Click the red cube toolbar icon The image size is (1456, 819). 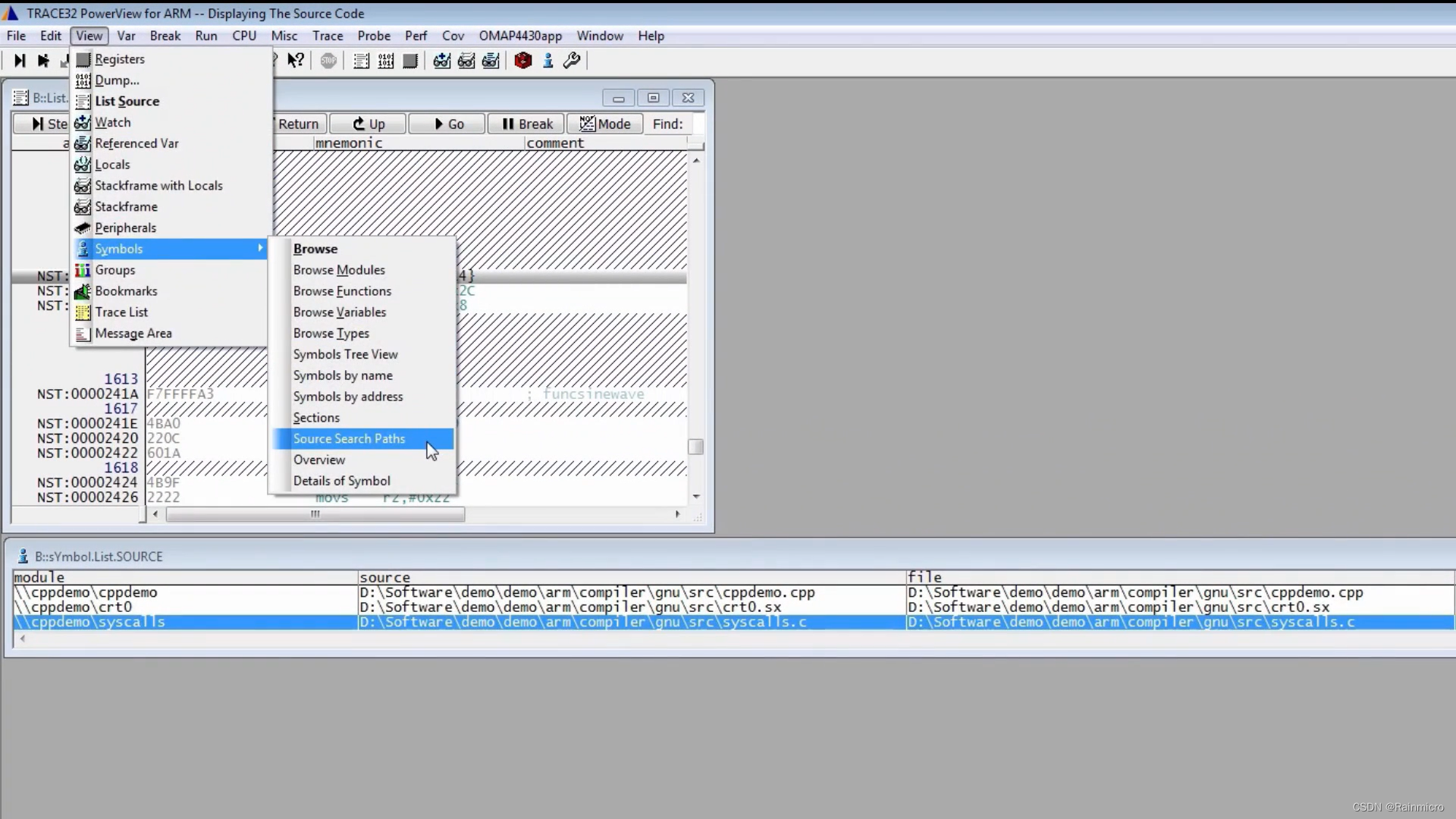tap(522, 61)
